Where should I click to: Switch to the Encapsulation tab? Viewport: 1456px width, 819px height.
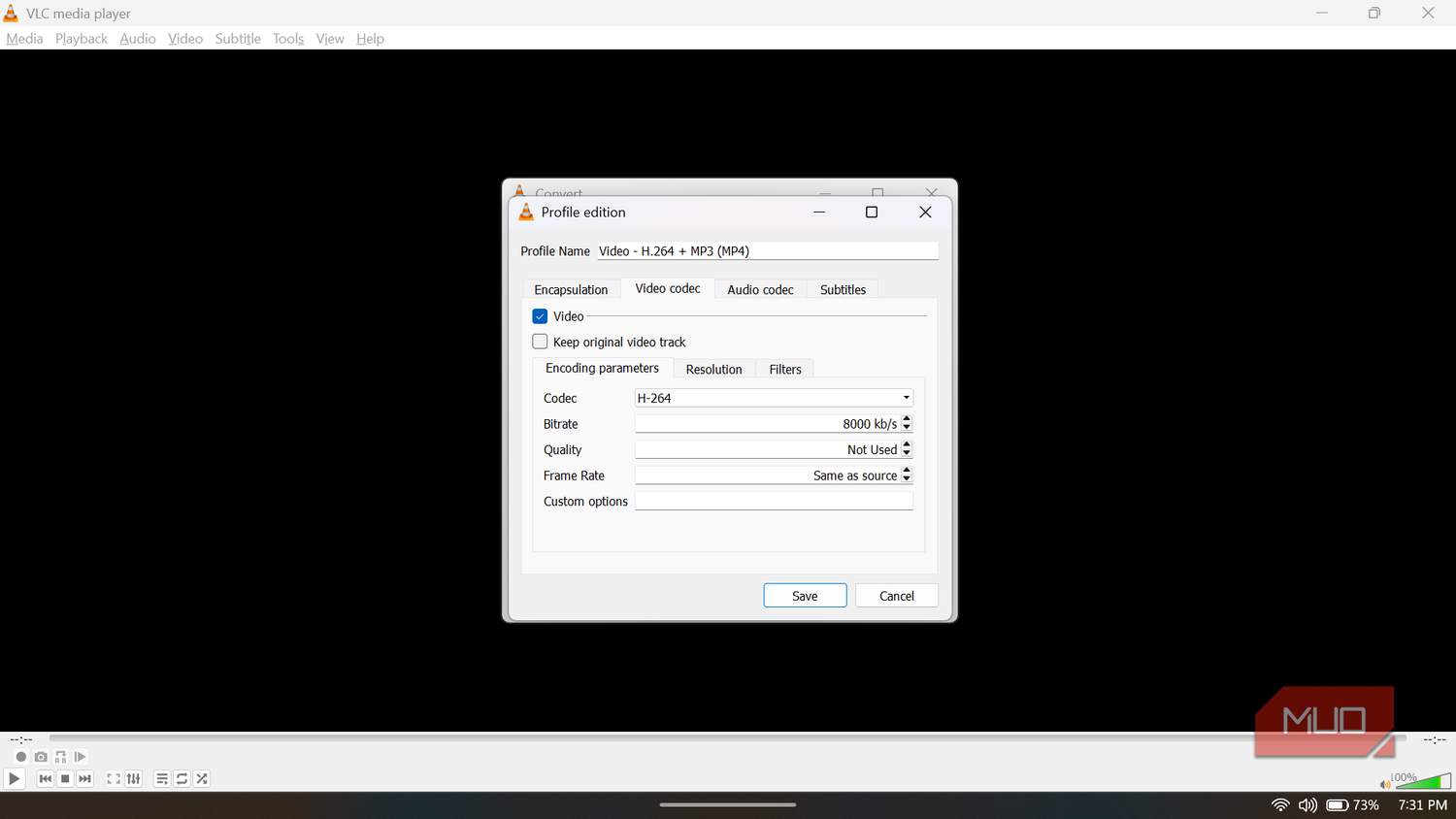[571, 289]
